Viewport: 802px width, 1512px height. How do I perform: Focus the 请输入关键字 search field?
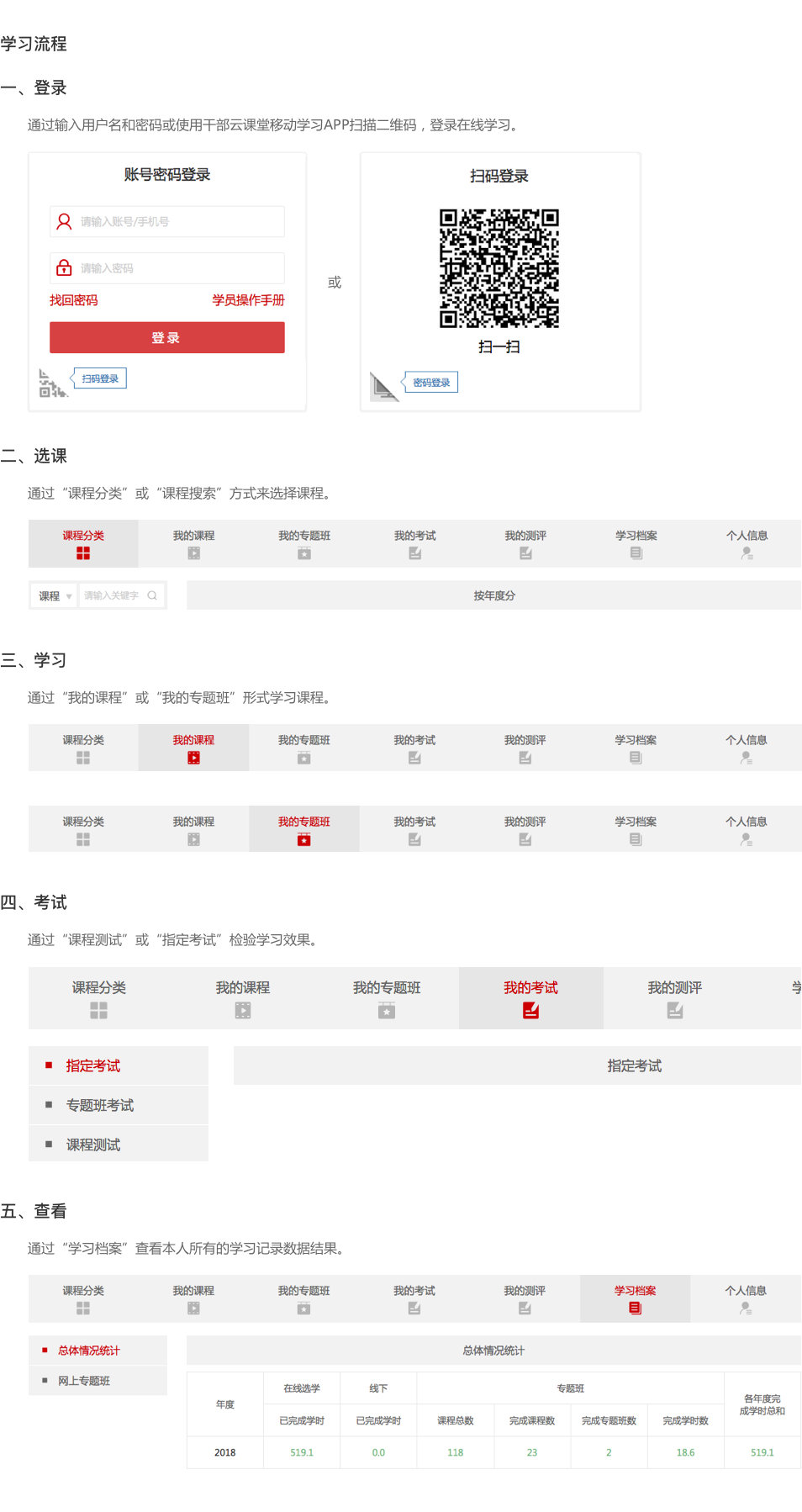point(121,595)
